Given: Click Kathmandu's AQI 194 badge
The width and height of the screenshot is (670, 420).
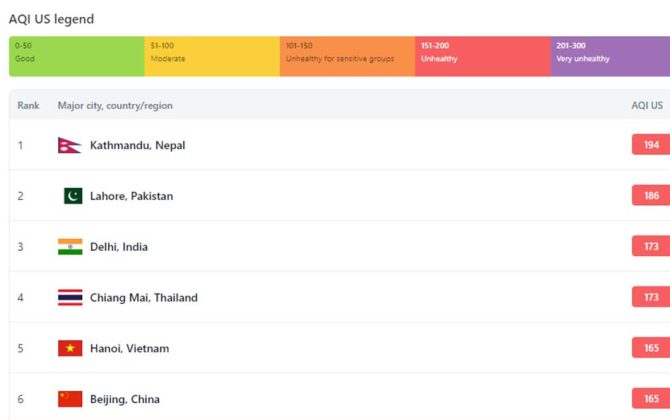Looking at the screenshot, I should coord(651,145).
